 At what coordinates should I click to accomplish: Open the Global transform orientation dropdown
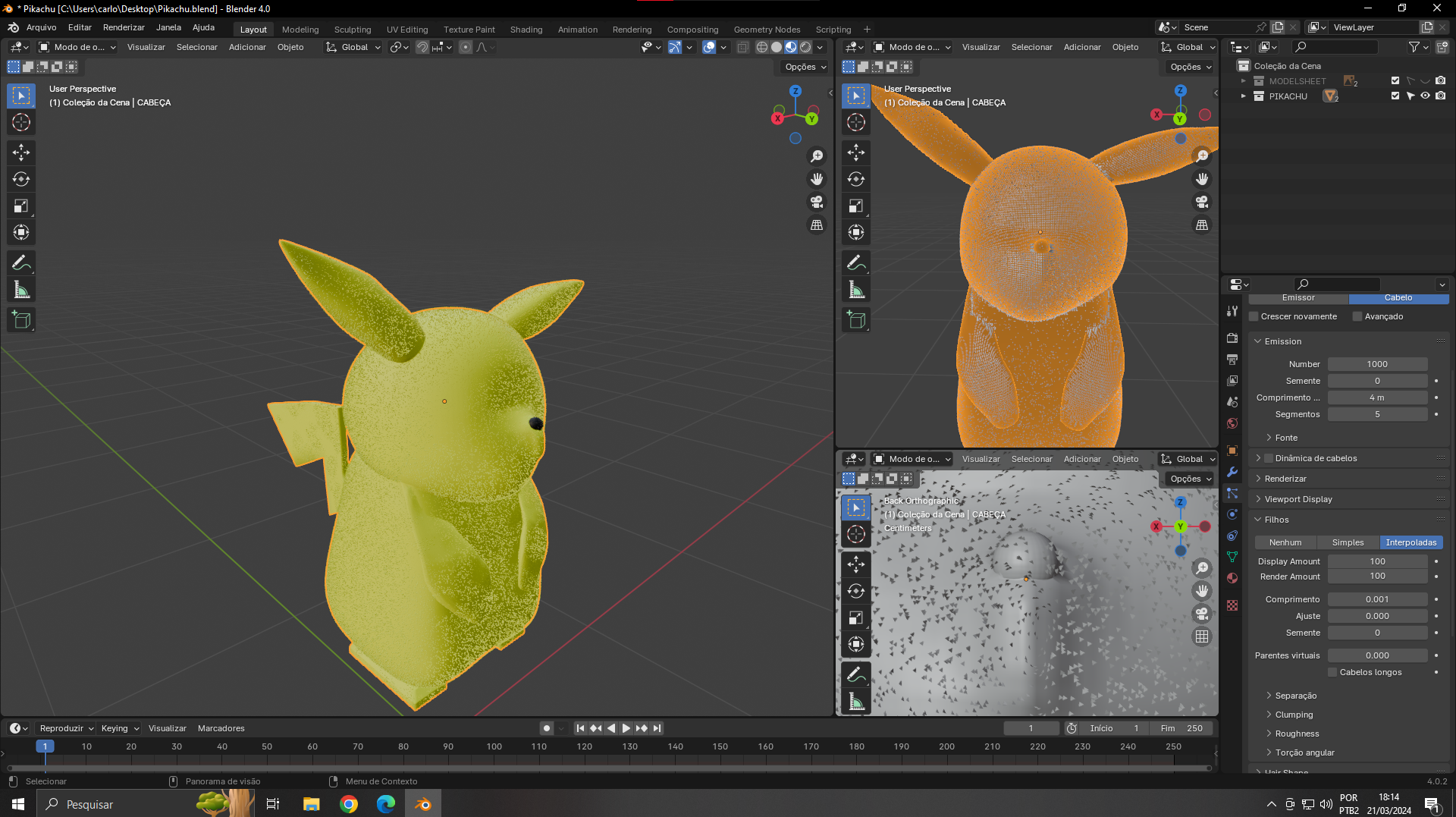[x=353, y=47]
